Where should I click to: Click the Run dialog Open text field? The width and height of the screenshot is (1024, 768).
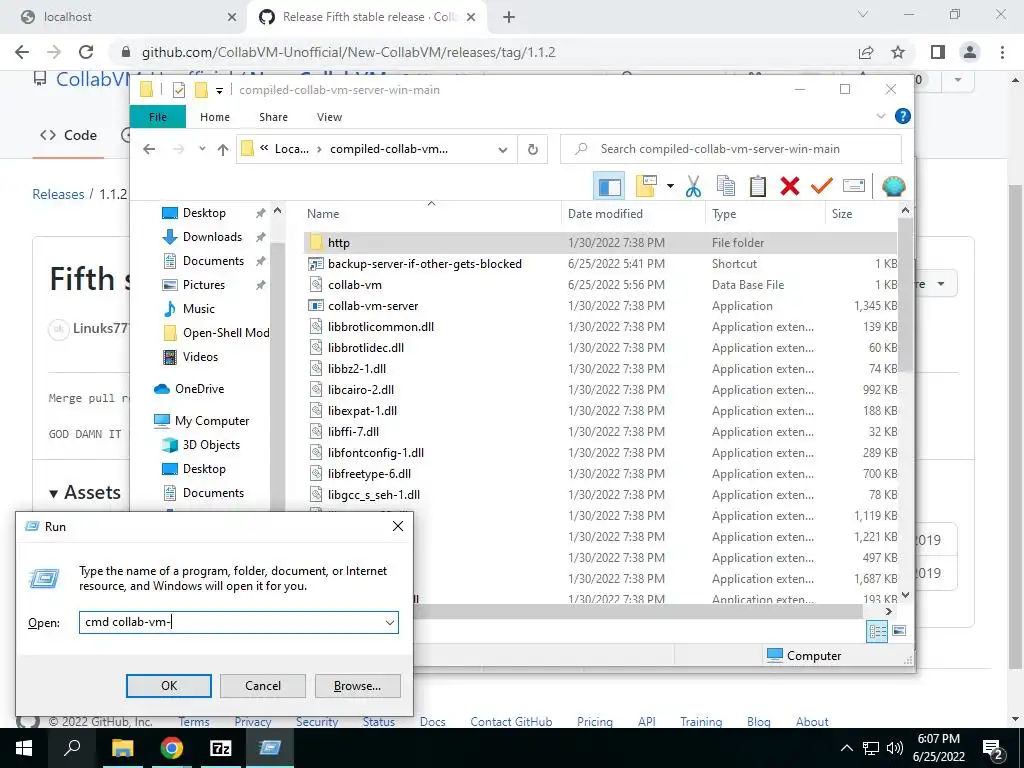click(239, 622)
